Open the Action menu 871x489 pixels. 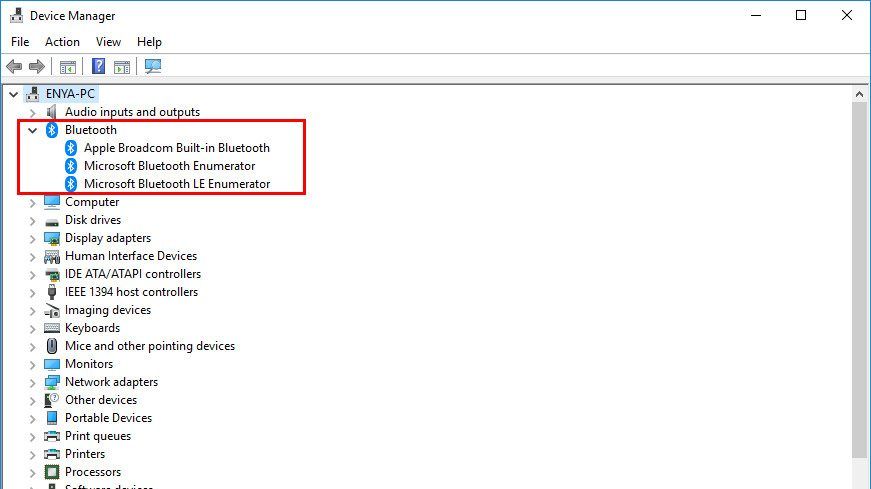coord(62,42)
